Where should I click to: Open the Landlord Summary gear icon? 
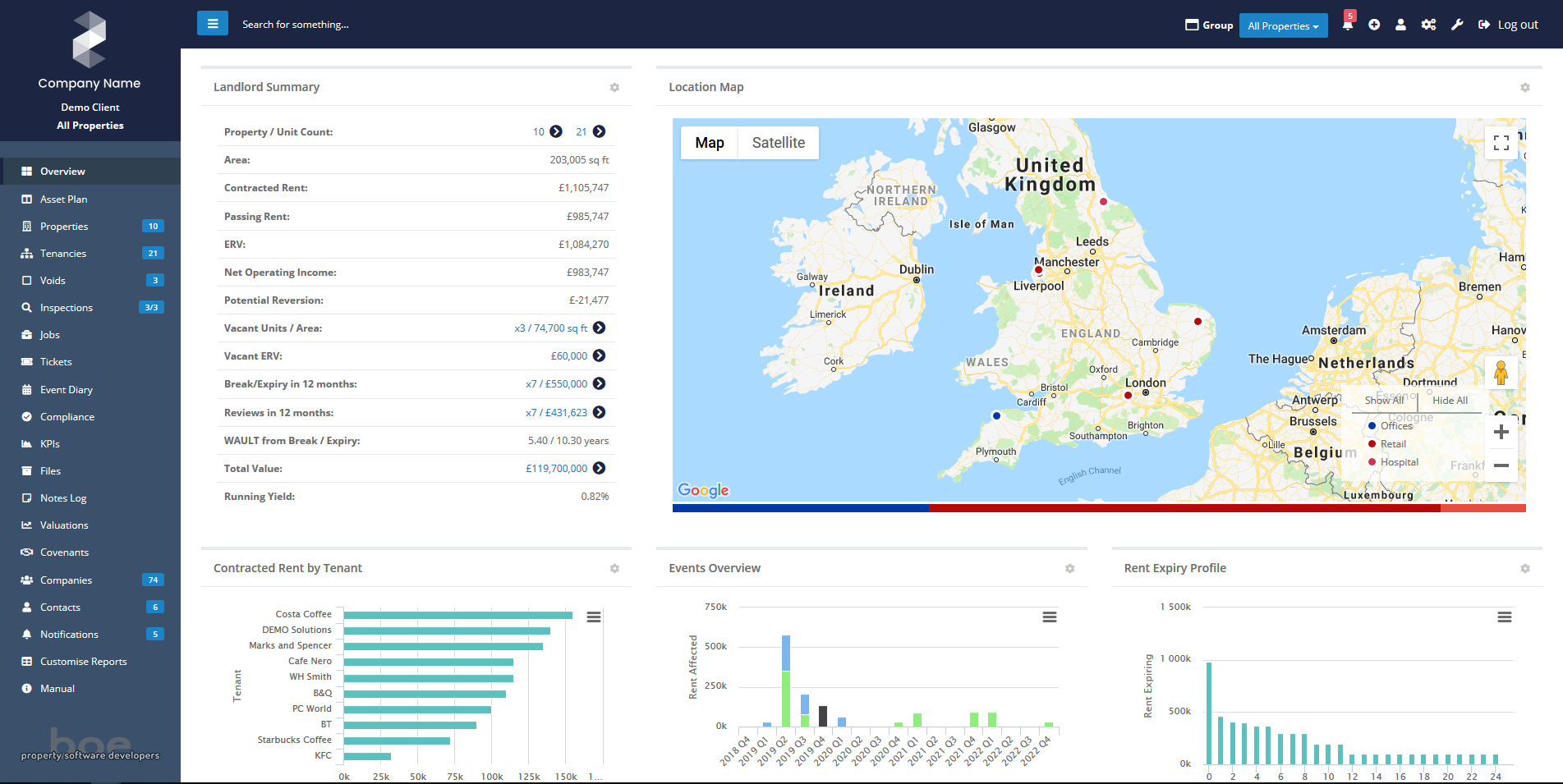614,86
